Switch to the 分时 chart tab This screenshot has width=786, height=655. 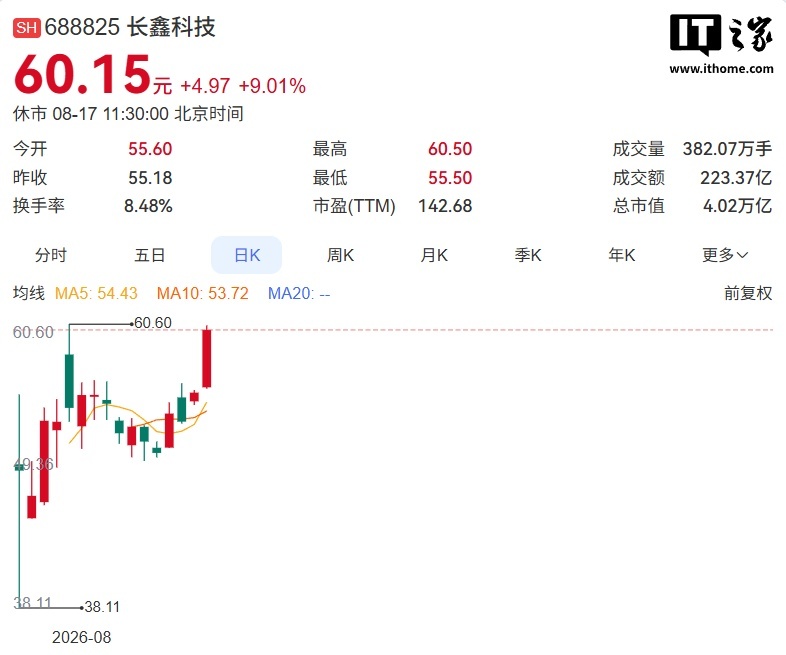click(51, 255)
